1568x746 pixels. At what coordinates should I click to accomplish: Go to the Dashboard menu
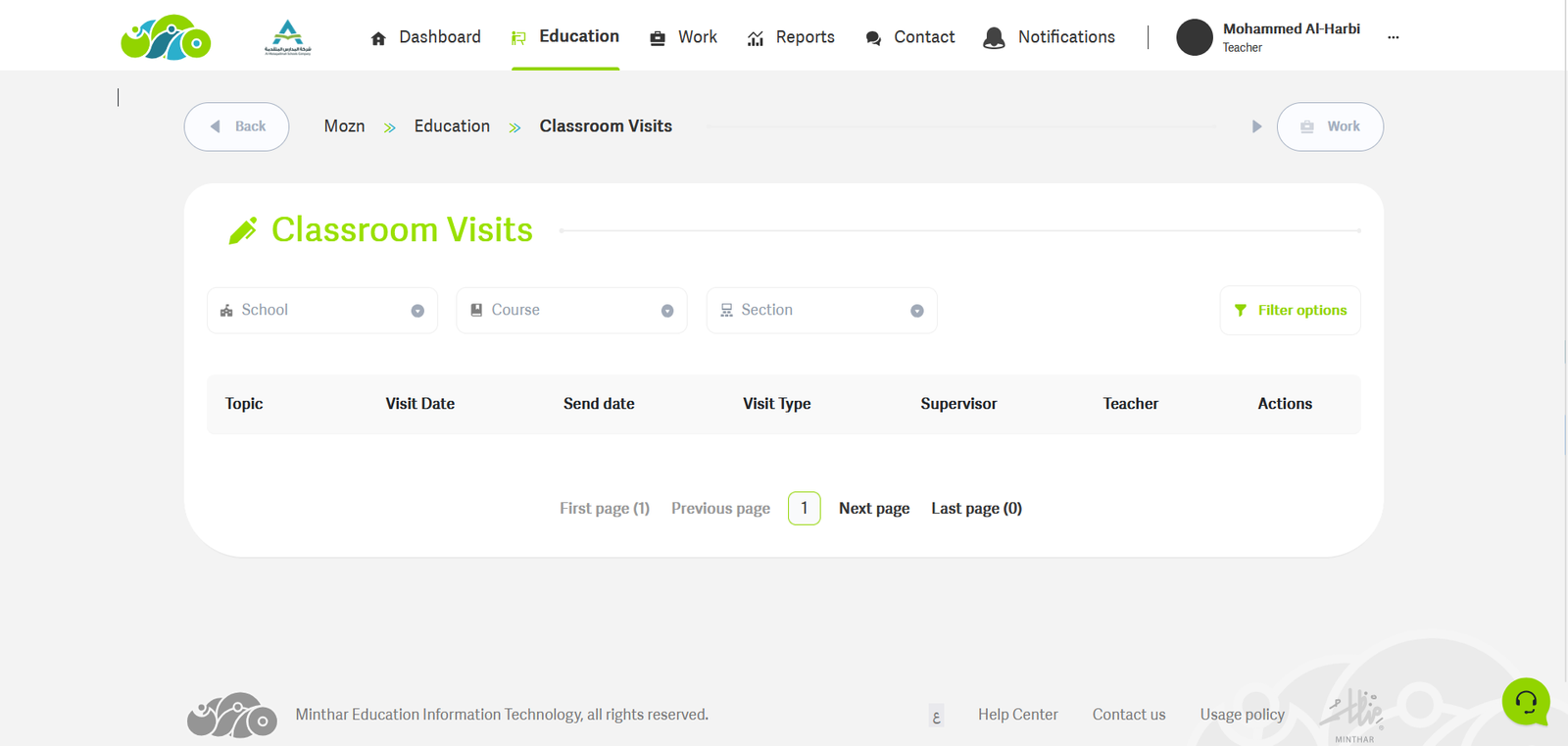[x=426, y=37]
